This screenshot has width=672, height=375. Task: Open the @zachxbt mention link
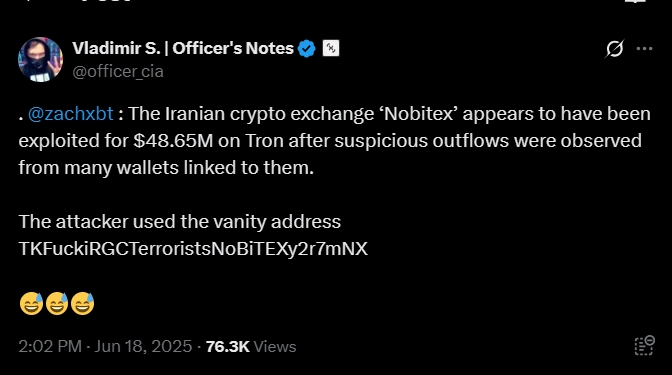[71, 114]
